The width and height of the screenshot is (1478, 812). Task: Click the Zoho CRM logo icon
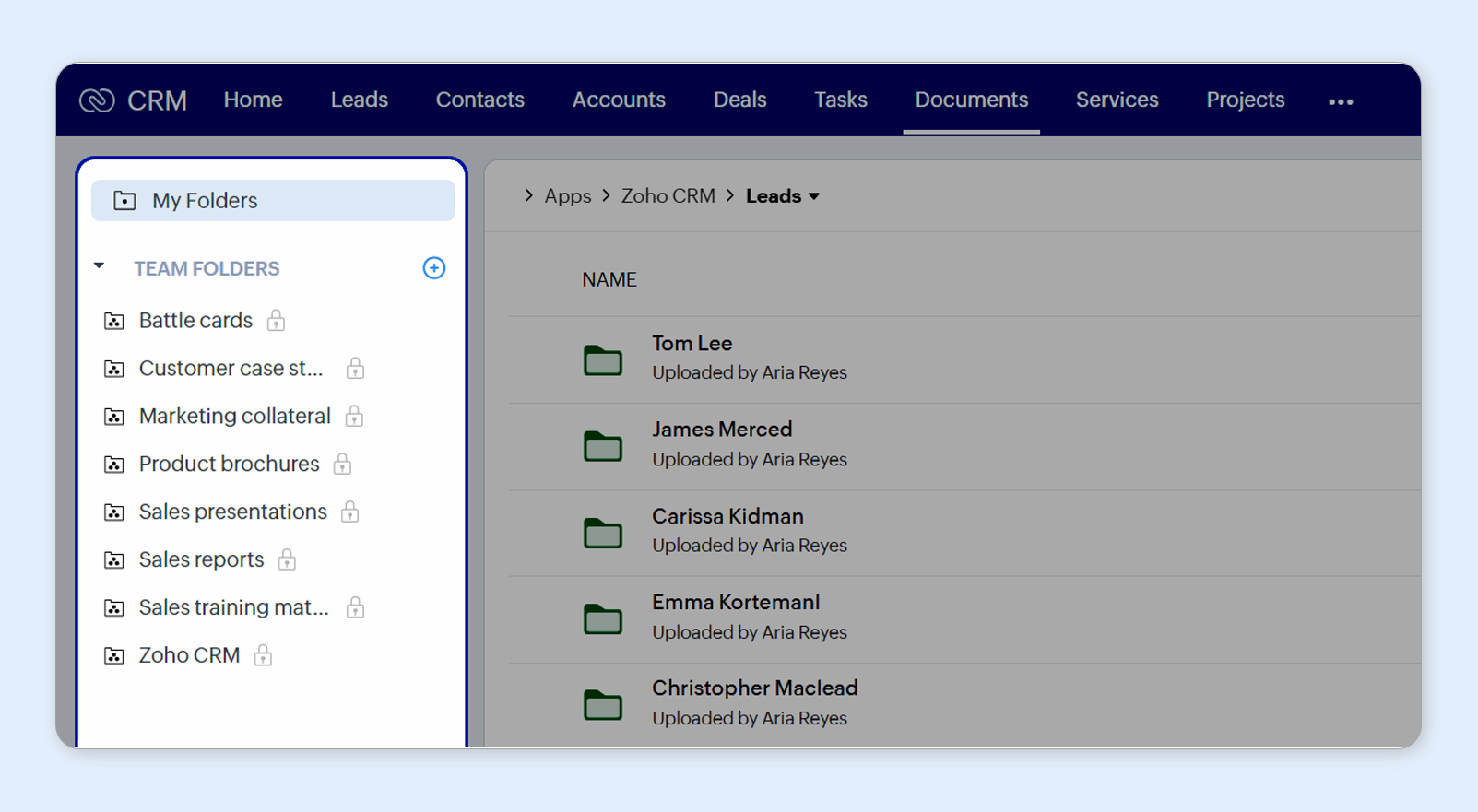coord(97,100)
